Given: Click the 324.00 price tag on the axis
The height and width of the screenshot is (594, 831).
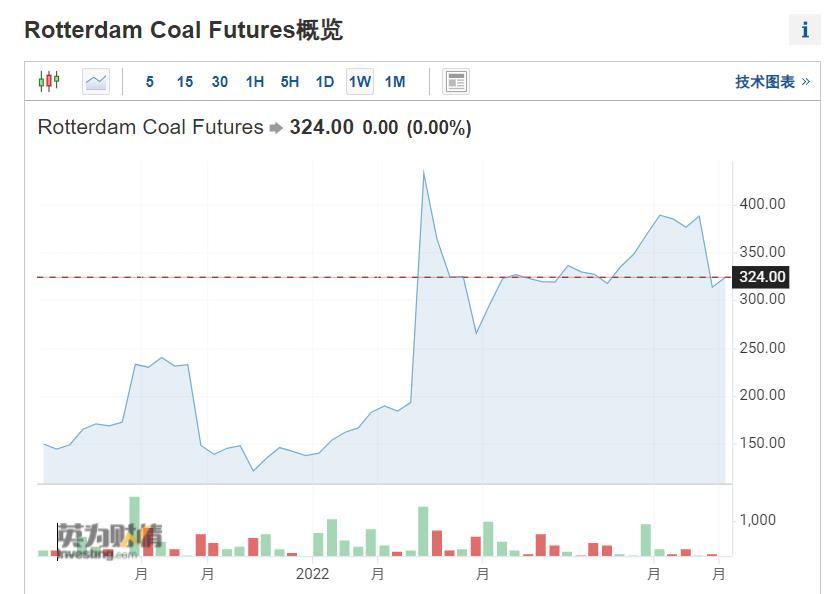Looking at the screenshot, I should [x=762, y=277].
